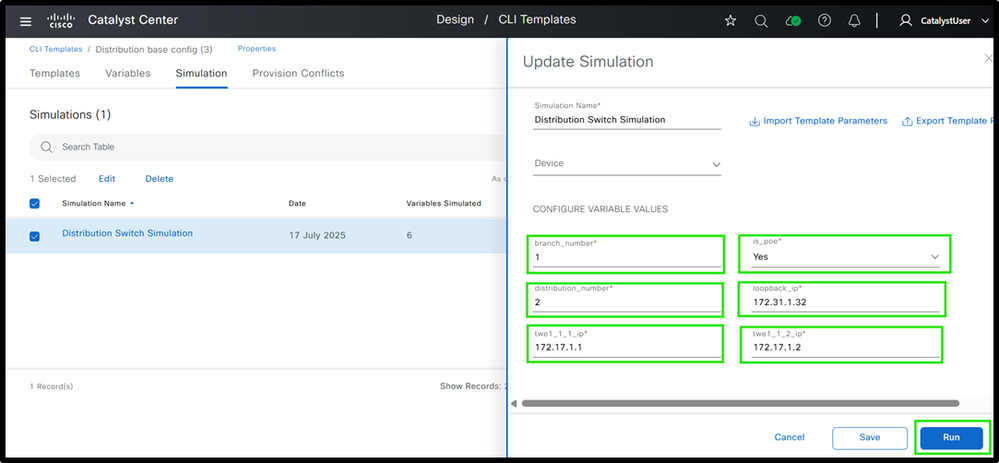Click the twe1_1_1_ip field
Viewport: 999px width, 463px height.
pyautogui.click(x=628, y=348)
